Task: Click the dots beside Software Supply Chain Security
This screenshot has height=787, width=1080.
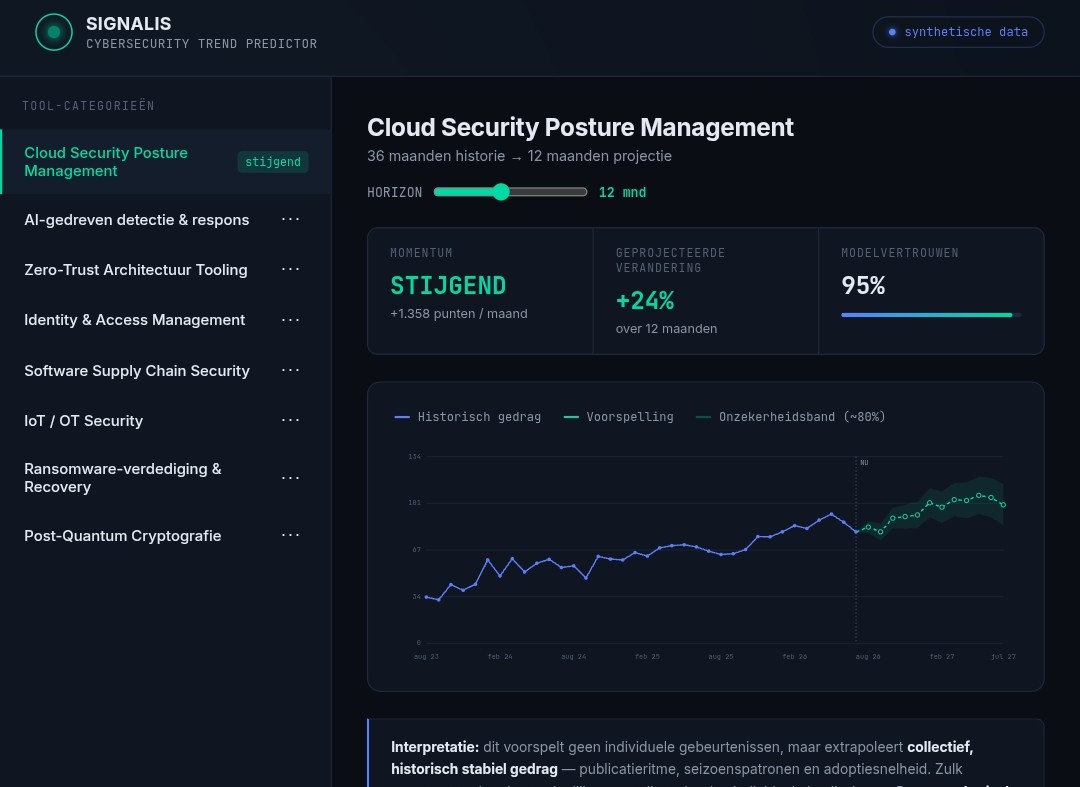Action: coord(291,370)
